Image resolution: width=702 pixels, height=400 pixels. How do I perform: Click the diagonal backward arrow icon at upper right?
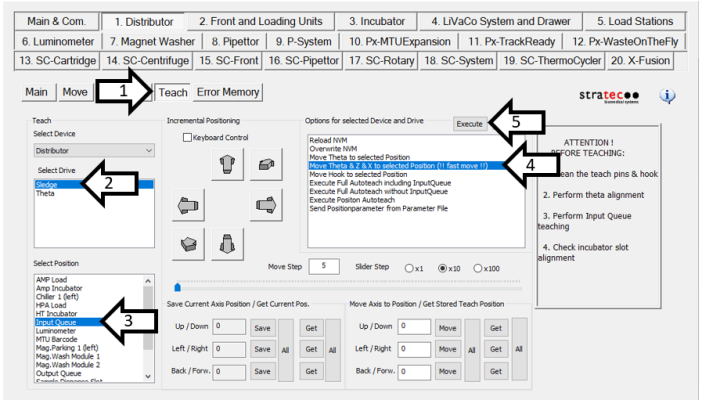265,164
